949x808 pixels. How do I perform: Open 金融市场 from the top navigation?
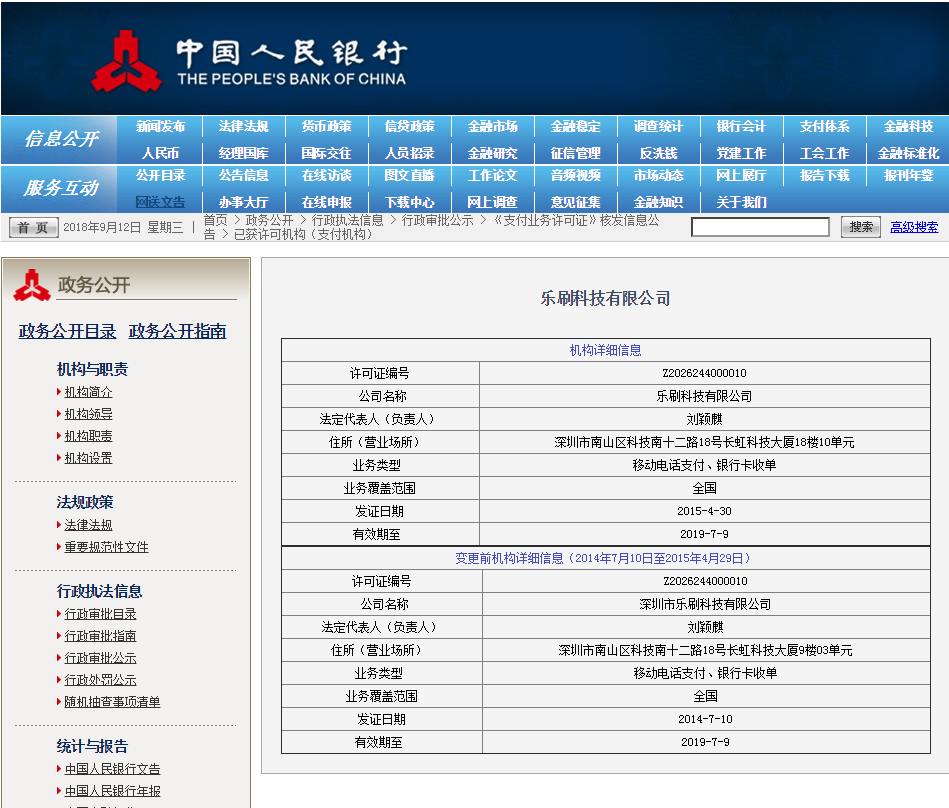pyautogui.click(x=493, y=126)
